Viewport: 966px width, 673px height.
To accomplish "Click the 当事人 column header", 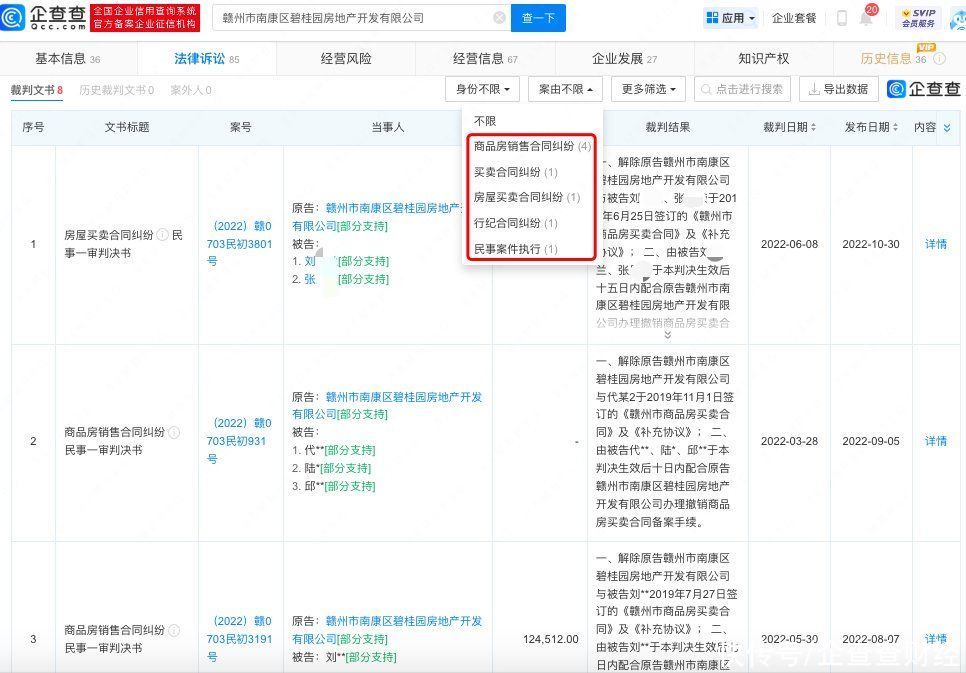I will [x=388, y=127].
